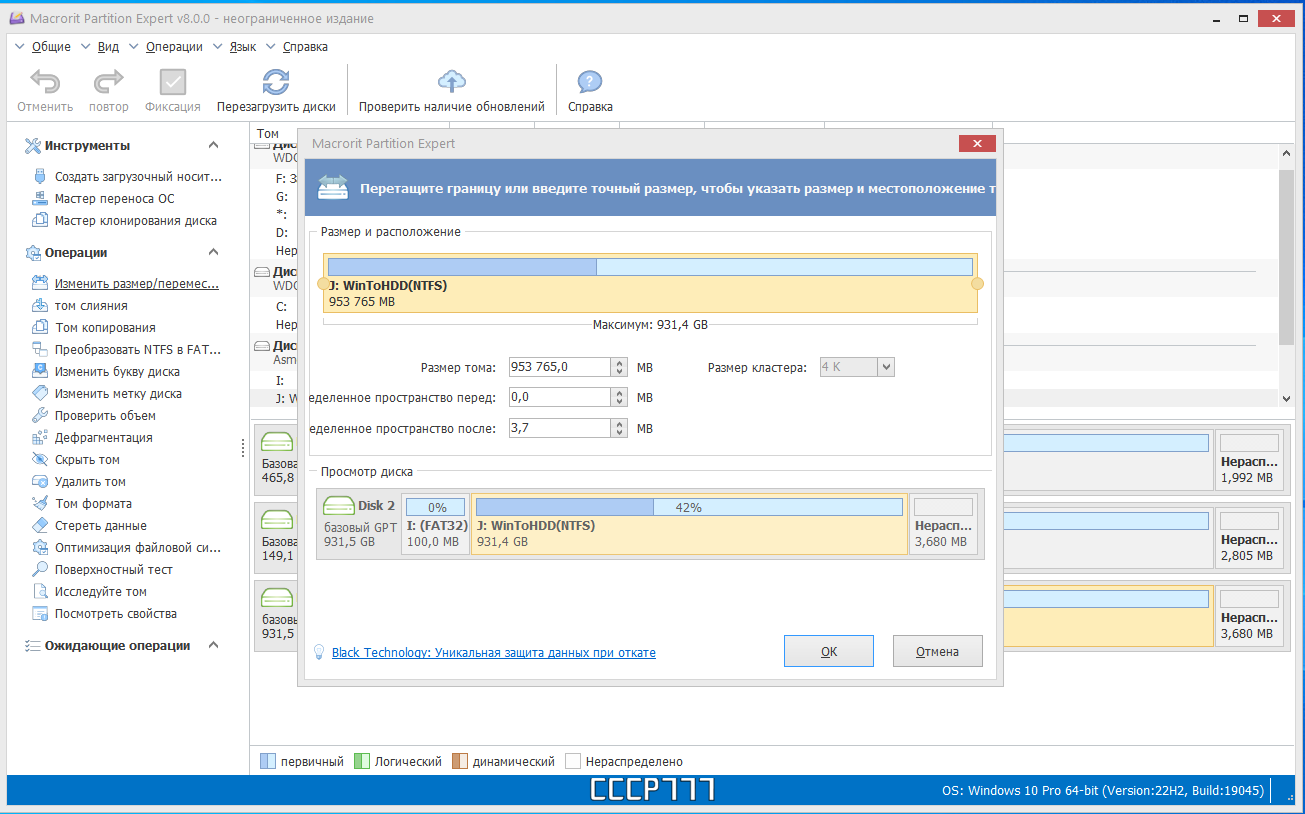This screenshot has width=1305, height=814.
Task: Click the Создать загрузочный носитель icon
Action: (40, 176)
